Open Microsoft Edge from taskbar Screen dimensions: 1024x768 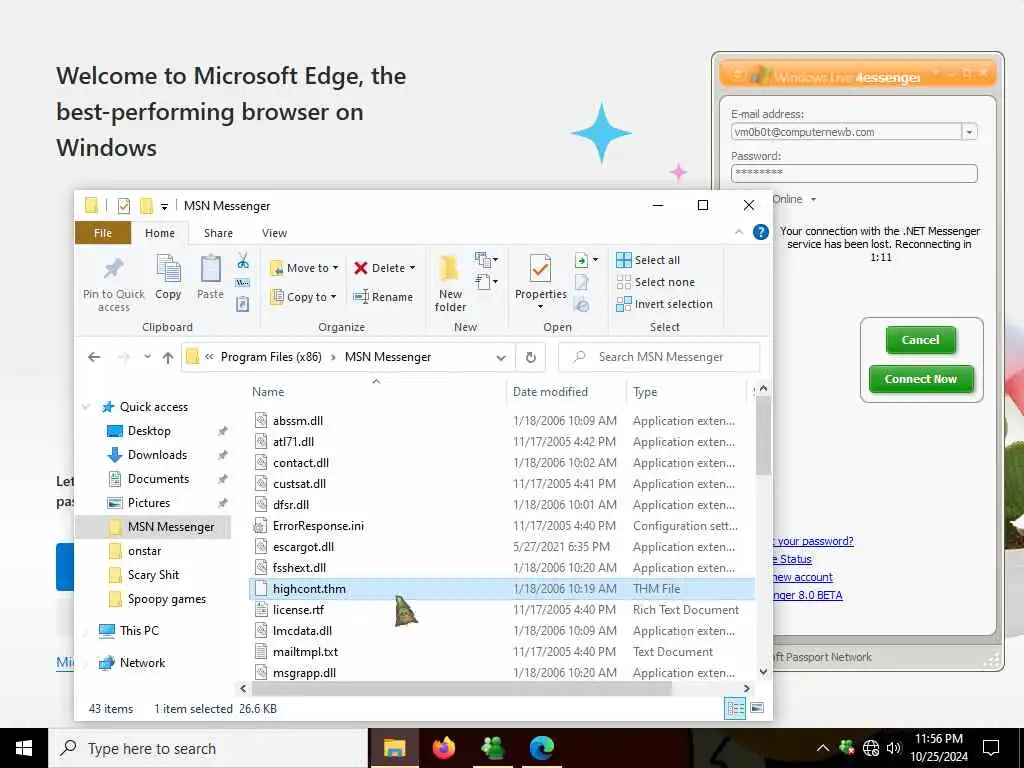tap(542, 748)
